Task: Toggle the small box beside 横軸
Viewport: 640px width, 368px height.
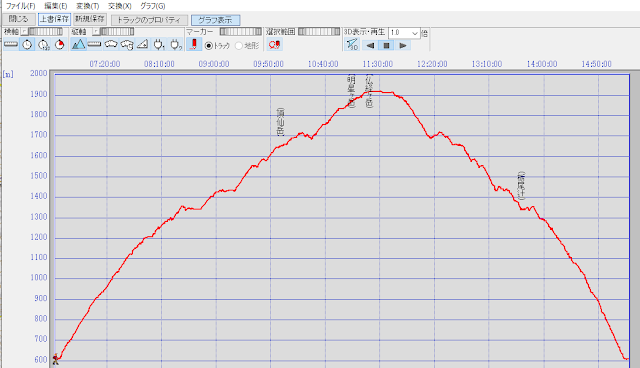Action: (x=24, y=31)
